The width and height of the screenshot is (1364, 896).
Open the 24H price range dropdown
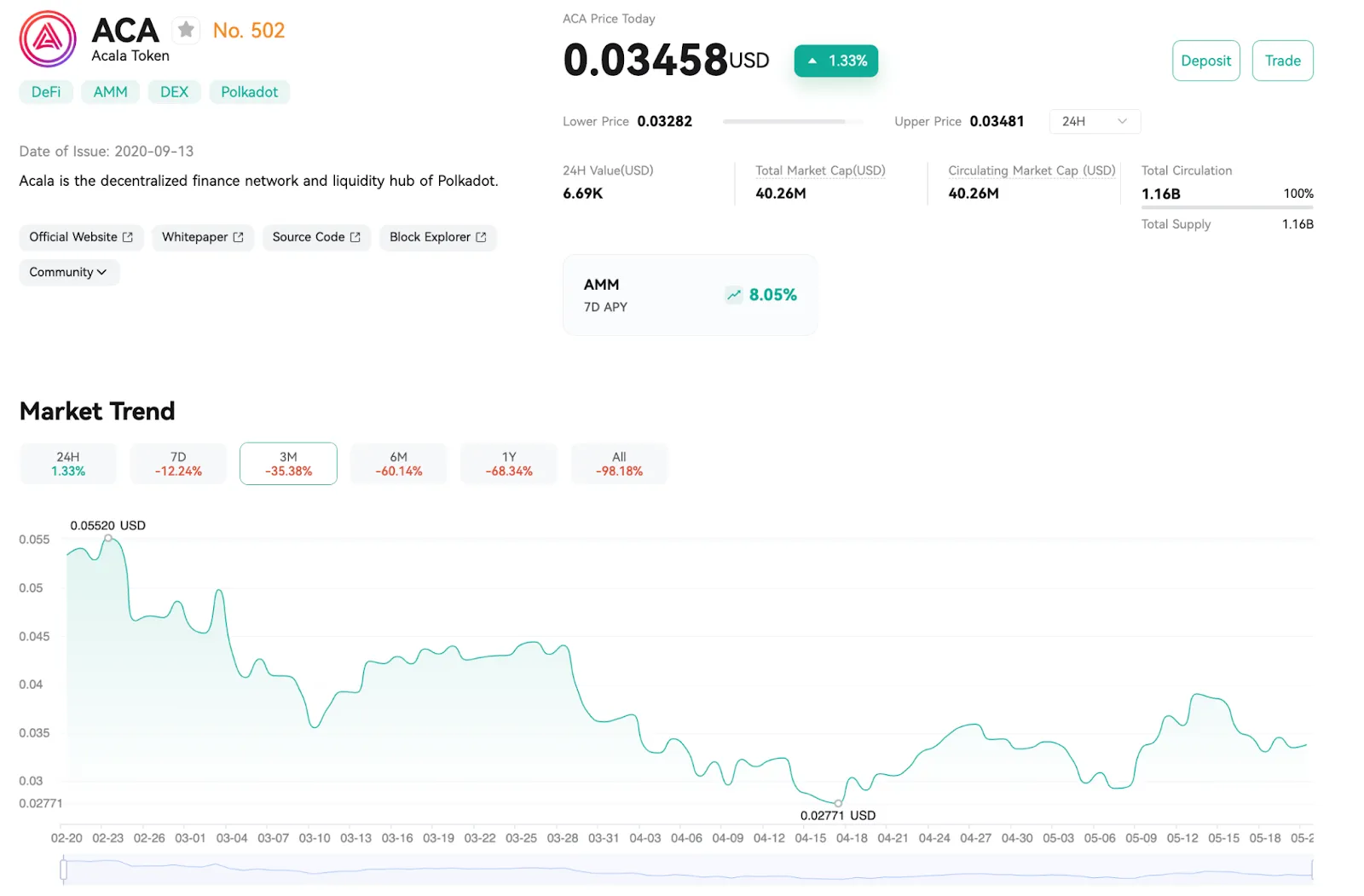(1095, 122)
